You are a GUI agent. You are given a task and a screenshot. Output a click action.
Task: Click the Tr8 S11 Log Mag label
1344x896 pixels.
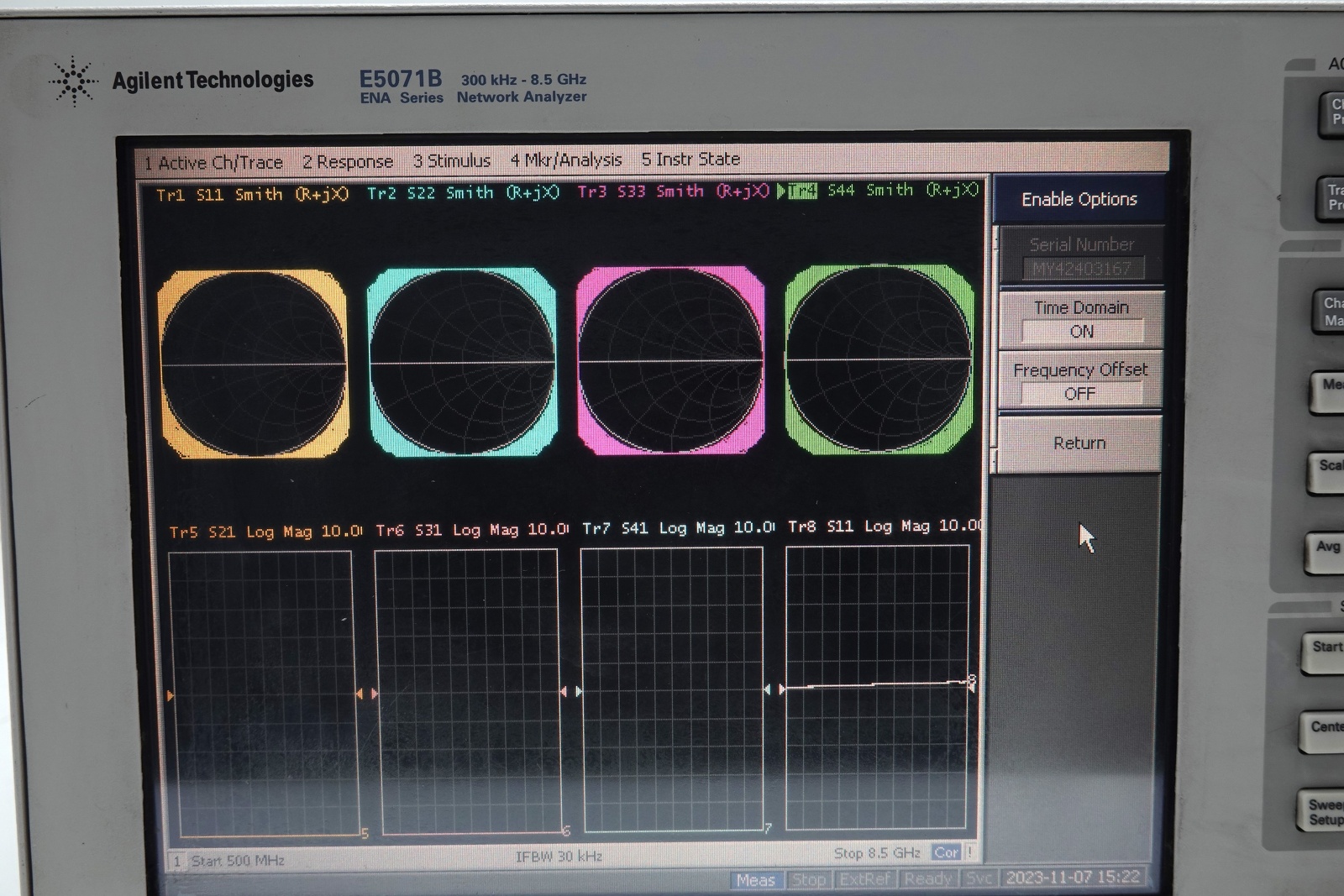click(885, 527)
